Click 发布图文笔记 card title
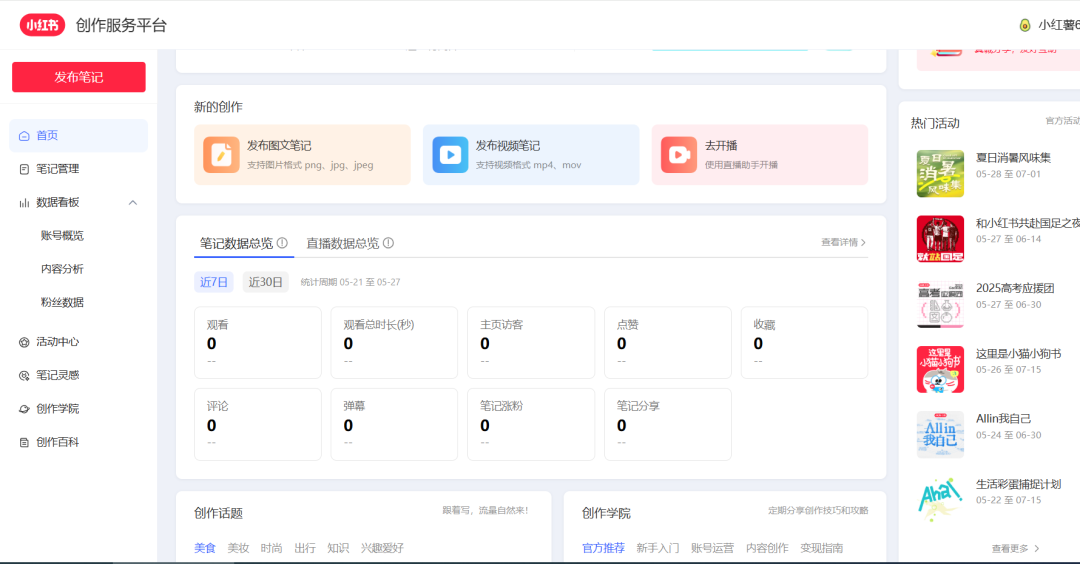This screenshot has width=1080, height=564. click(279, 145)
